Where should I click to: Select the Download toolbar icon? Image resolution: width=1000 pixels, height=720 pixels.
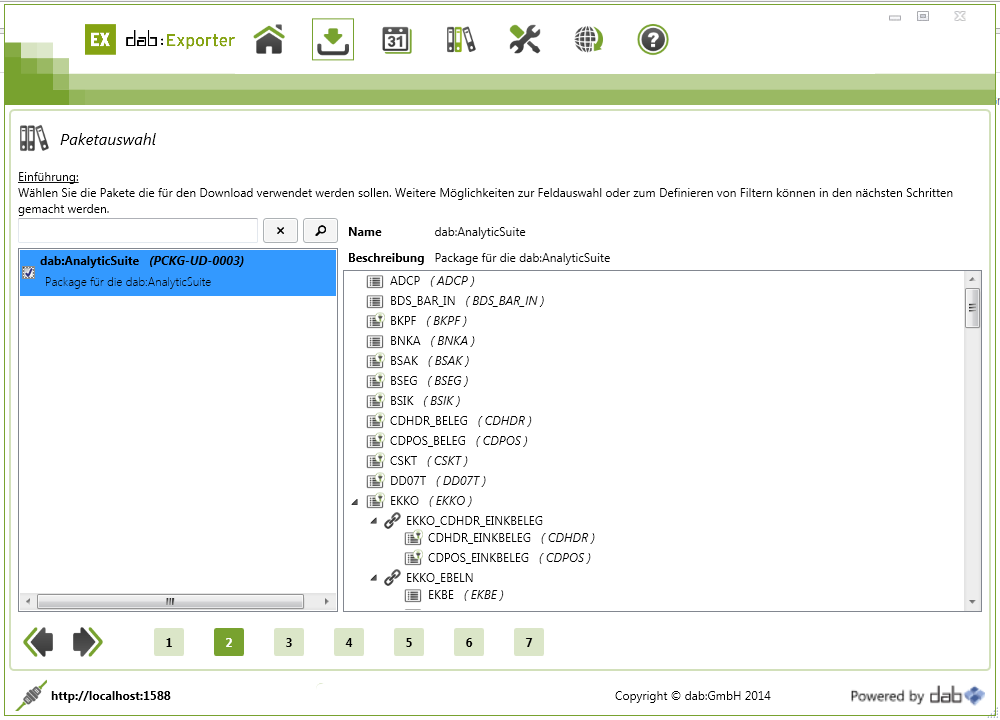(333, 40)
